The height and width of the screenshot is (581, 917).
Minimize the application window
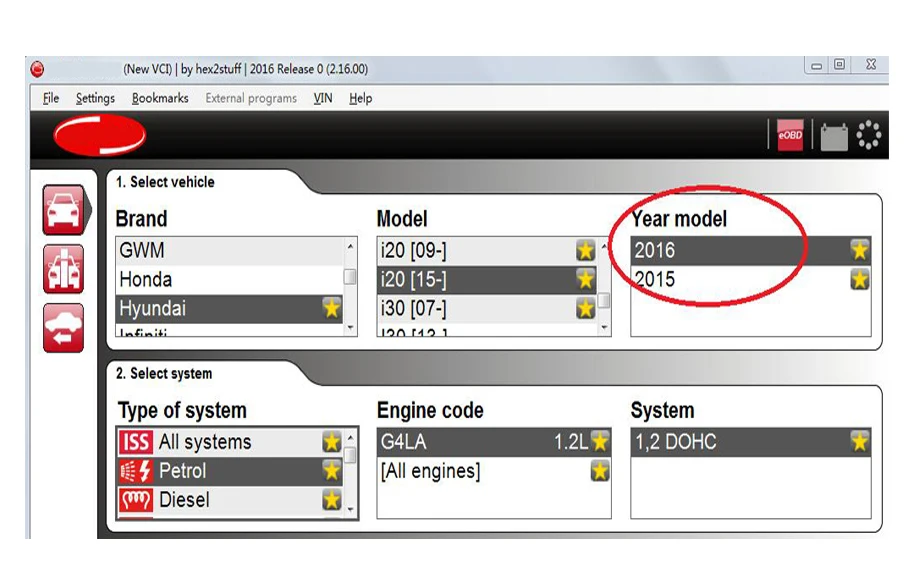817,66
